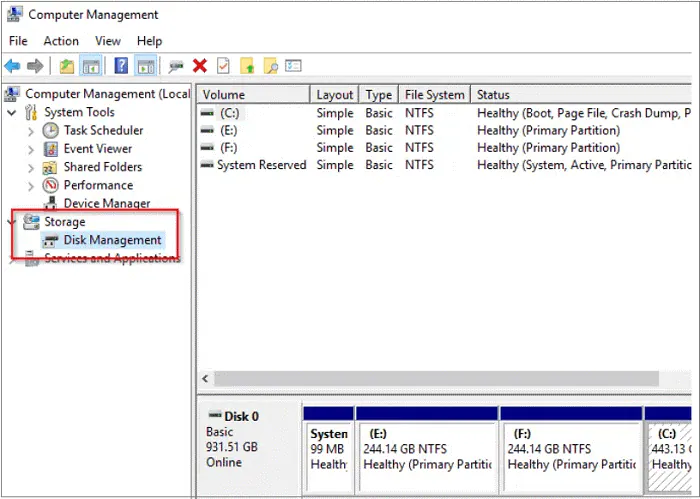Viewport: 700px width, 499px height.
Task: Click the Forward arrow toolbar icon
Action: point(35,67)
